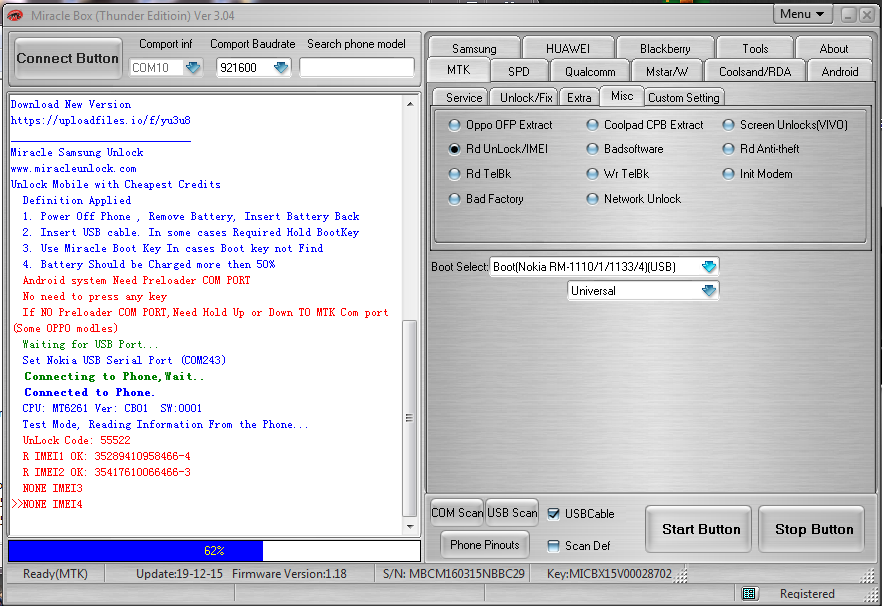Click the S/N: MBCM160315NBBC29 status text
The height and width of the screenshot is (606, 882).
tap(453, 574)
